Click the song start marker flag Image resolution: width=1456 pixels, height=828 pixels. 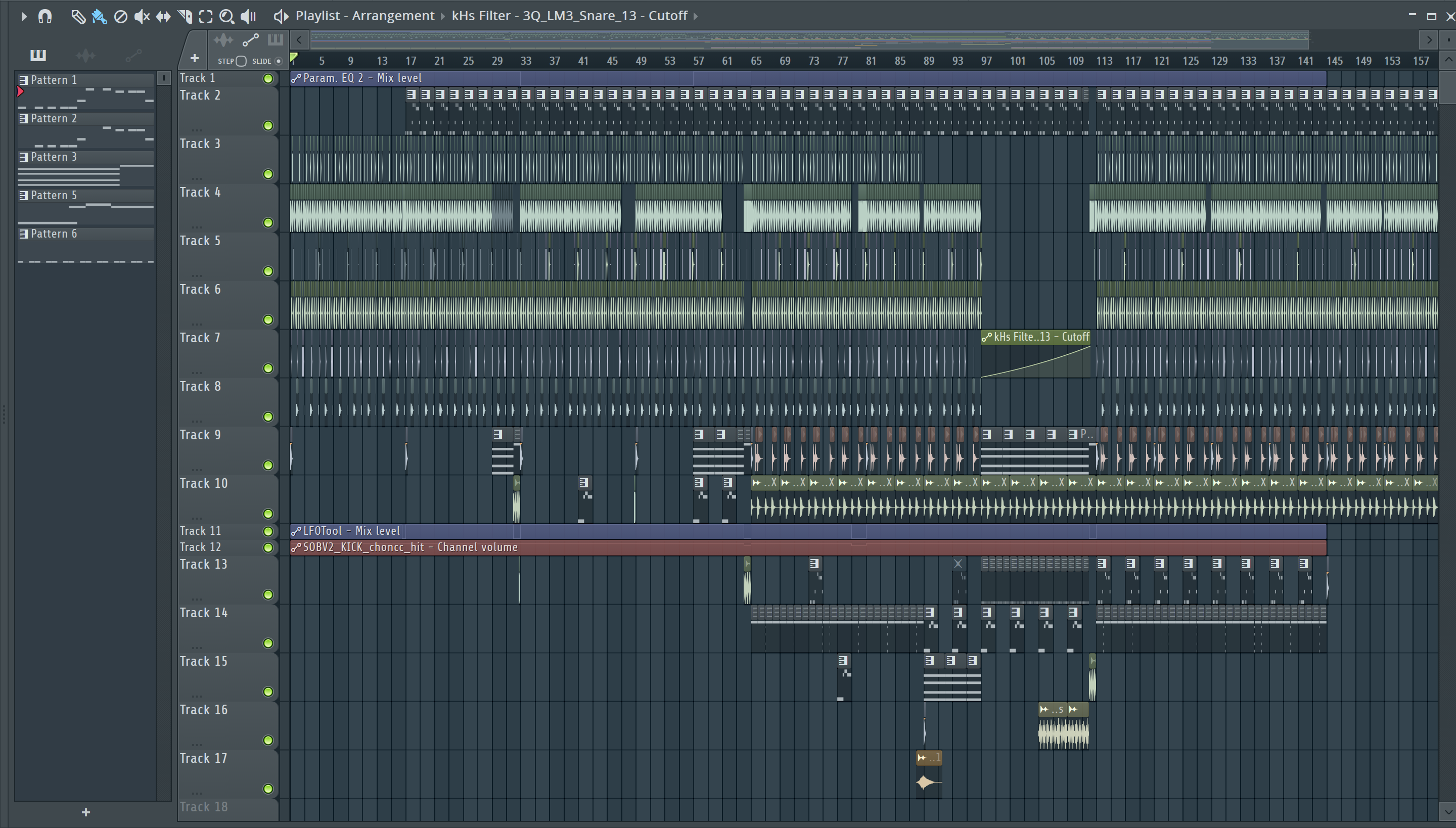click(x=294, y=58)
